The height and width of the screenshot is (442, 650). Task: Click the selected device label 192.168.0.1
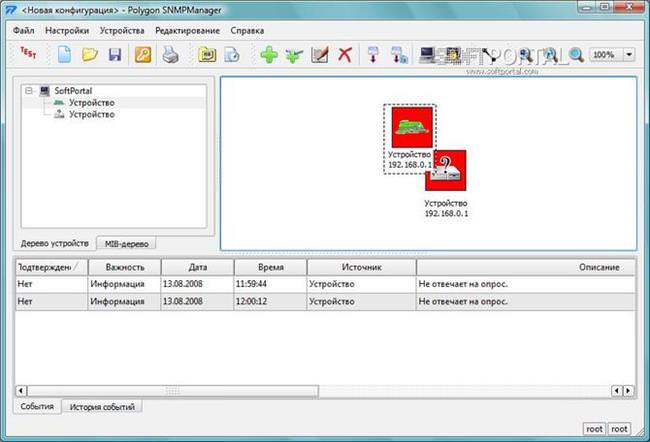(x=410, y=165)
